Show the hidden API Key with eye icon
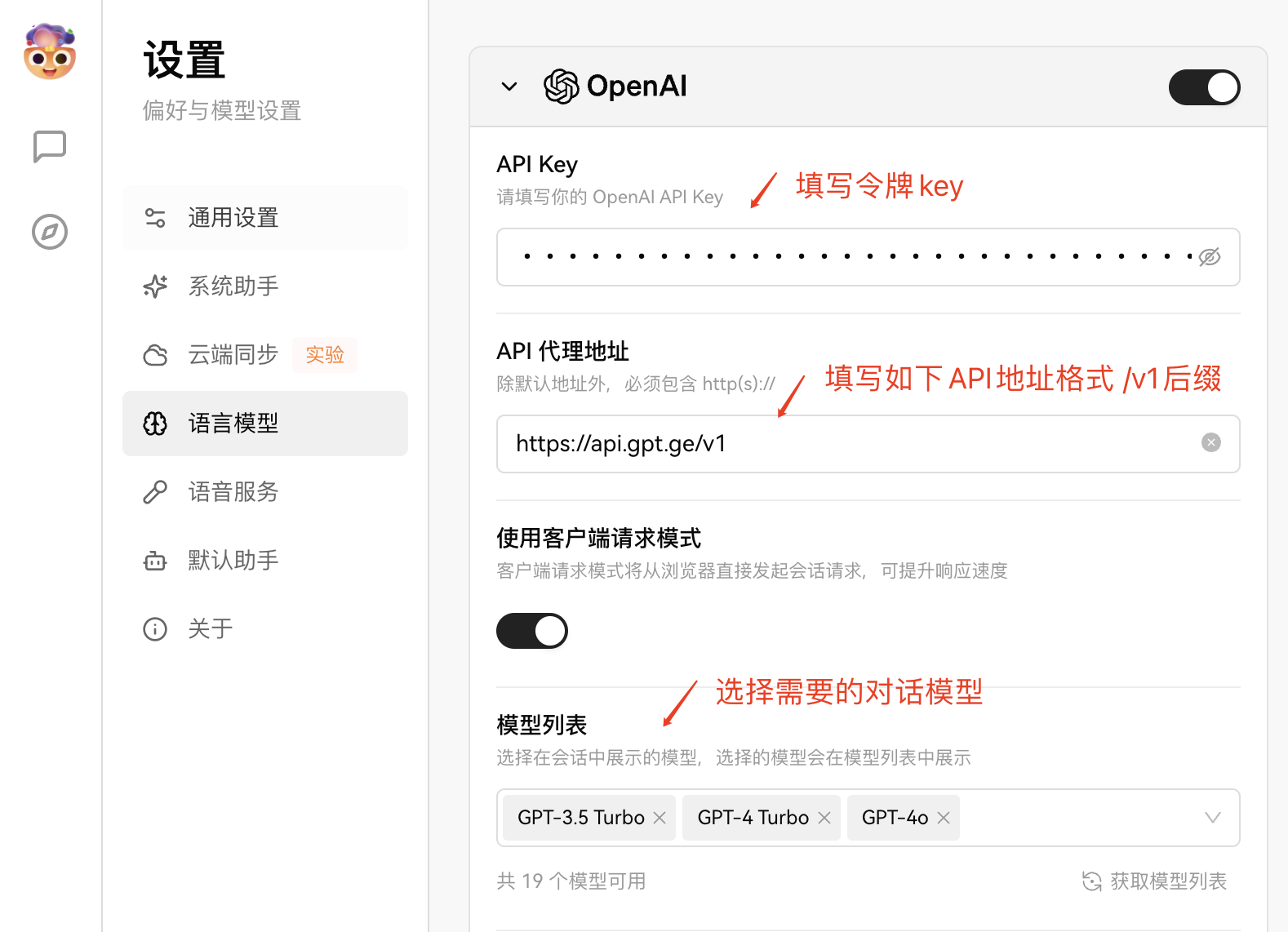The height and width of the screenshot is (932, 1288). pos(1210,257)
